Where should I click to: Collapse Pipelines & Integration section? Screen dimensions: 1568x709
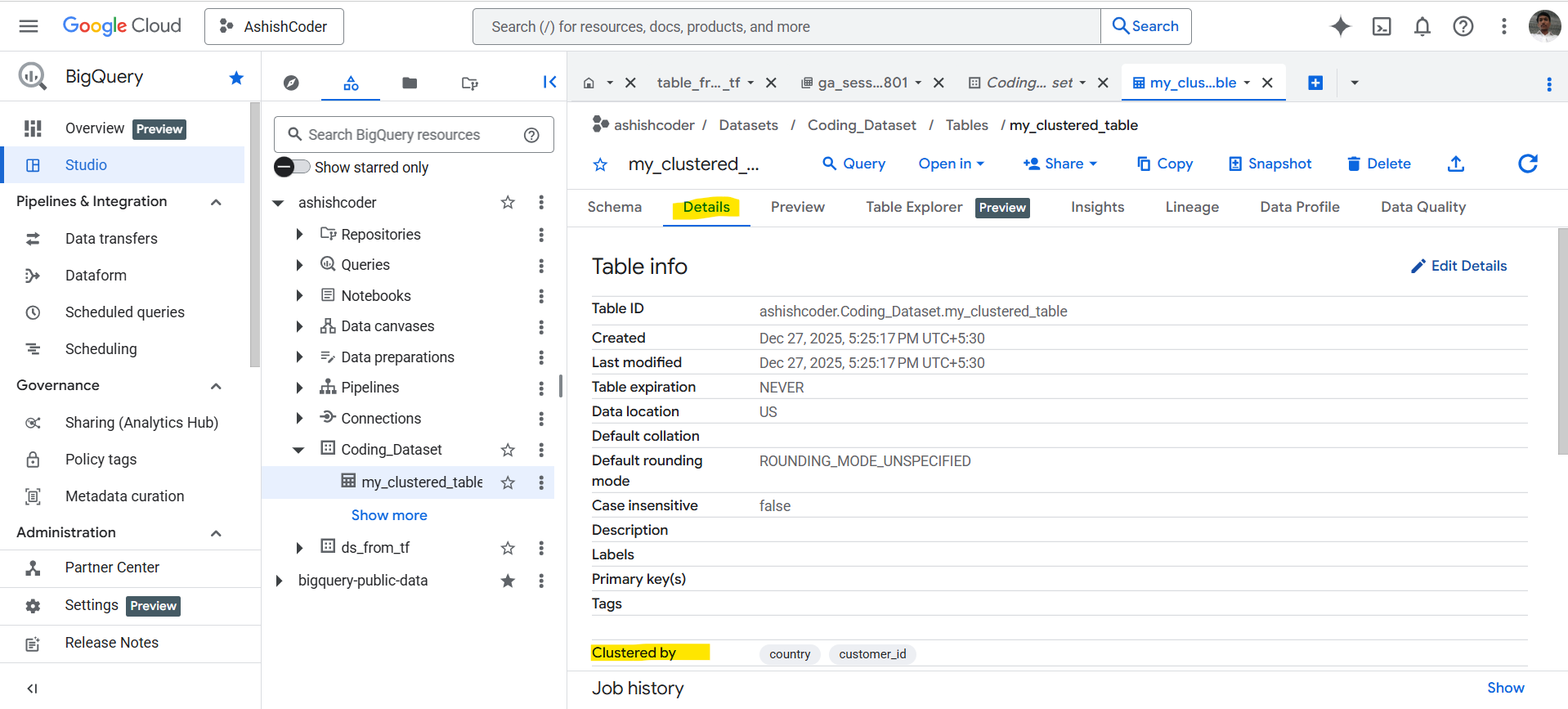click(x=216, y=202)
